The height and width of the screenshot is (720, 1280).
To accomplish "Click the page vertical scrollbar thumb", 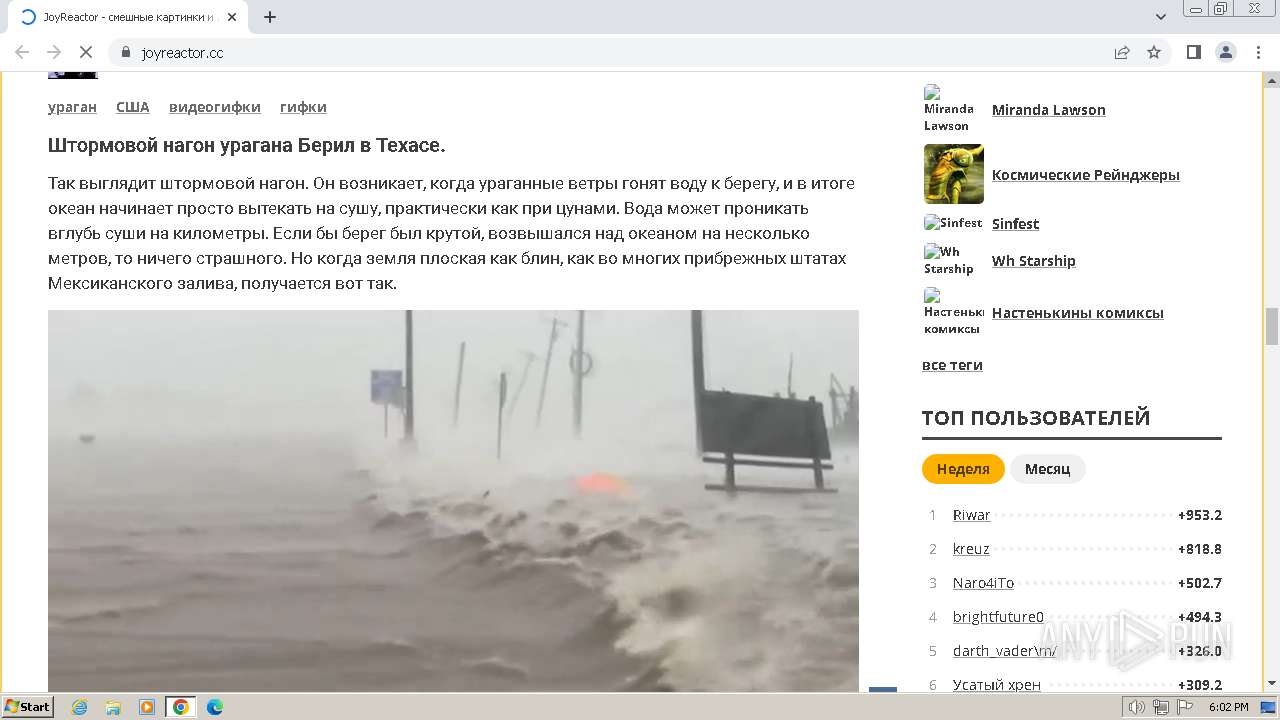I will coord(1272,327).
